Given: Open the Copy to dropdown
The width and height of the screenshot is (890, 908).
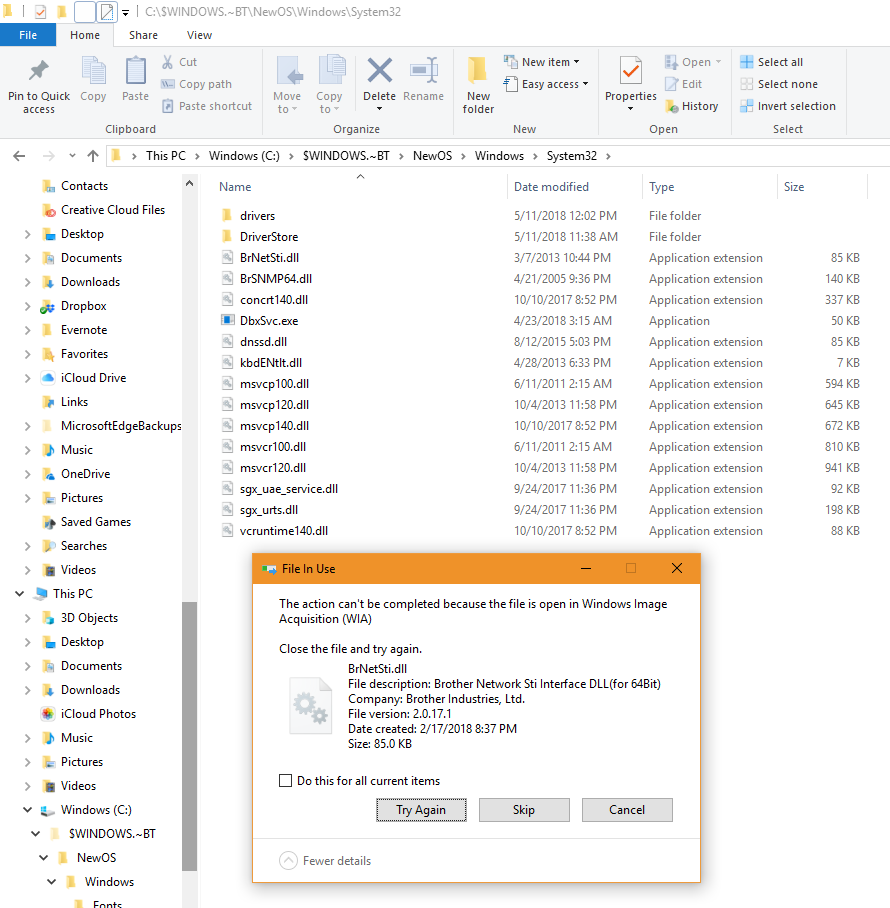Looking at the screenshot, I should 329,85.
